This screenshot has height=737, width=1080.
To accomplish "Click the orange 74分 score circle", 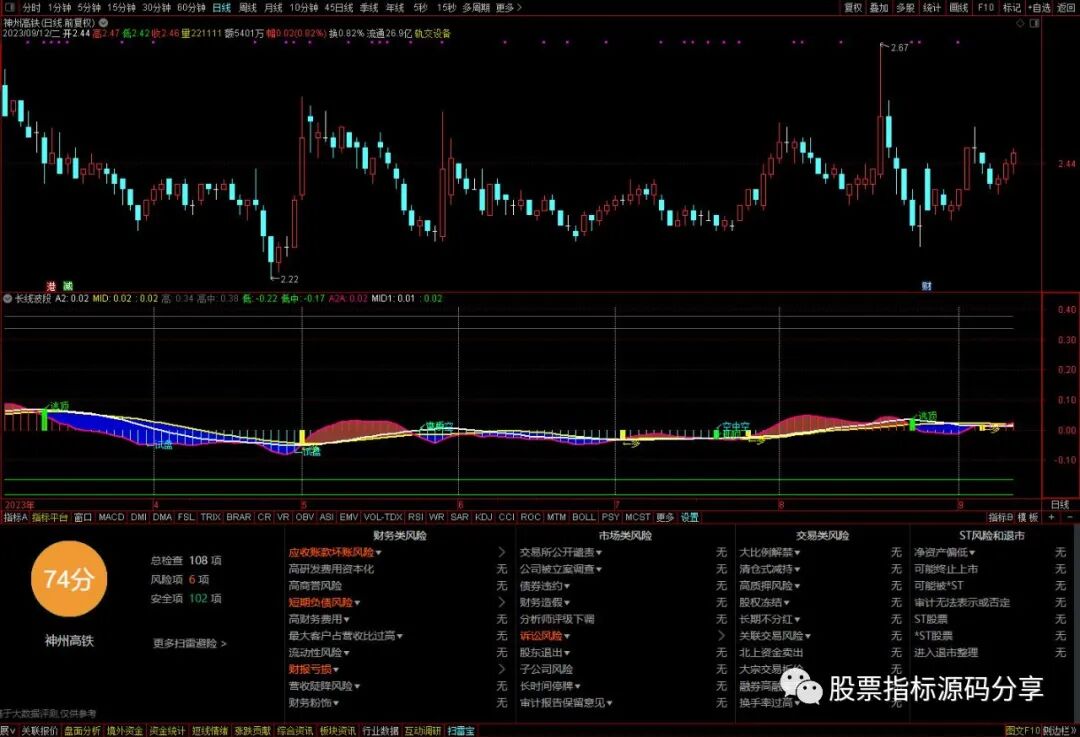I will tap(68, 579).
